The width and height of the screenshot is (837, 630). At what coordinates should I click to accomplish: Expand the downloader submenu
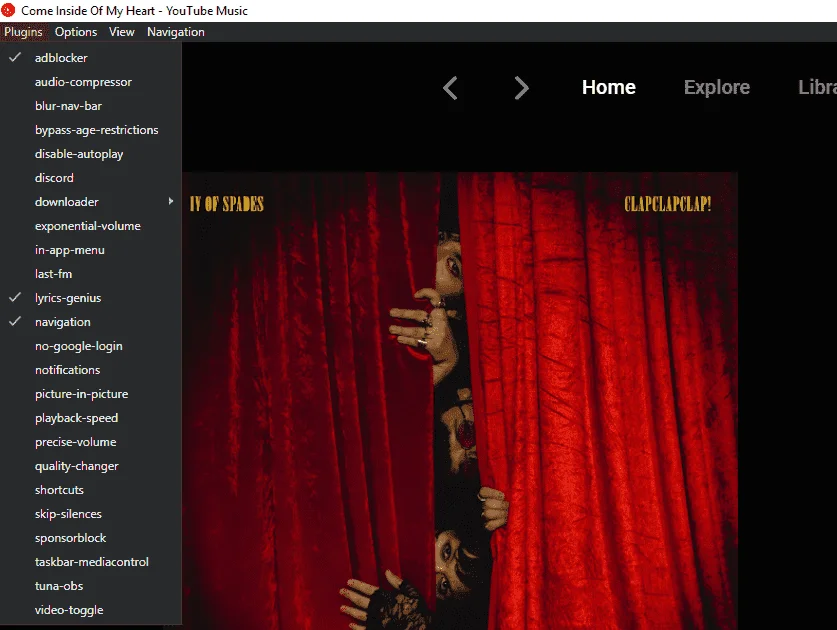(x=91, y=202)
